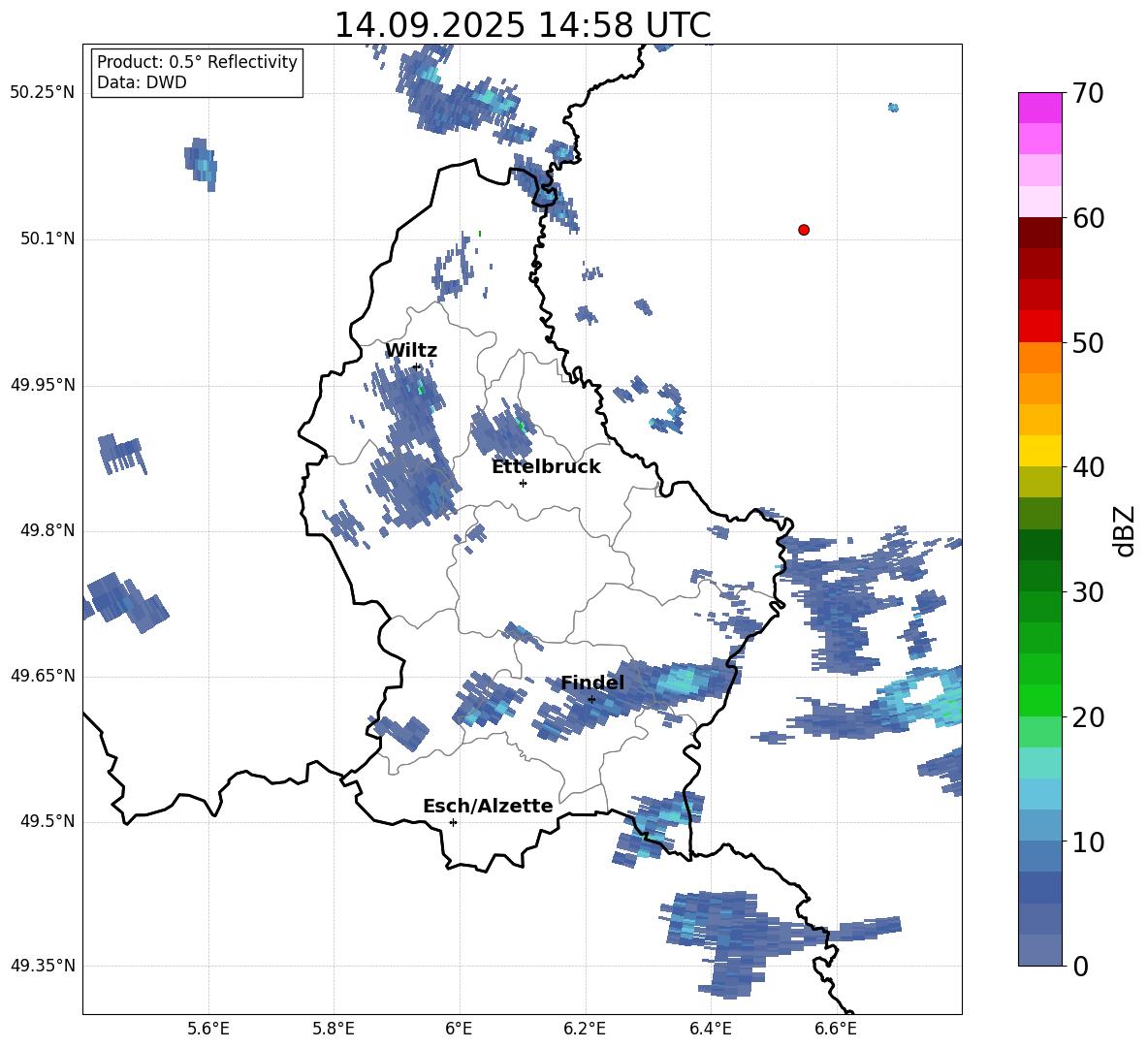
Task: Click the 49.65°N latitude label
Action: (x=43, y=676)
